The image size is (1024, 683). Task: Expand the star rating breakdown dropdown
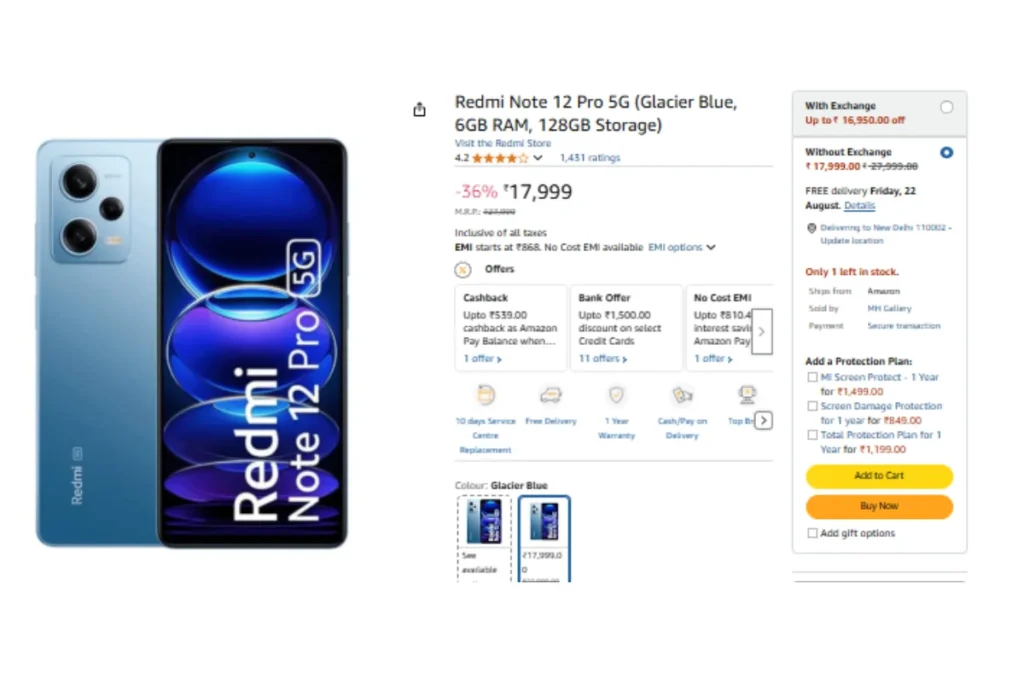[x=538, y=158]
